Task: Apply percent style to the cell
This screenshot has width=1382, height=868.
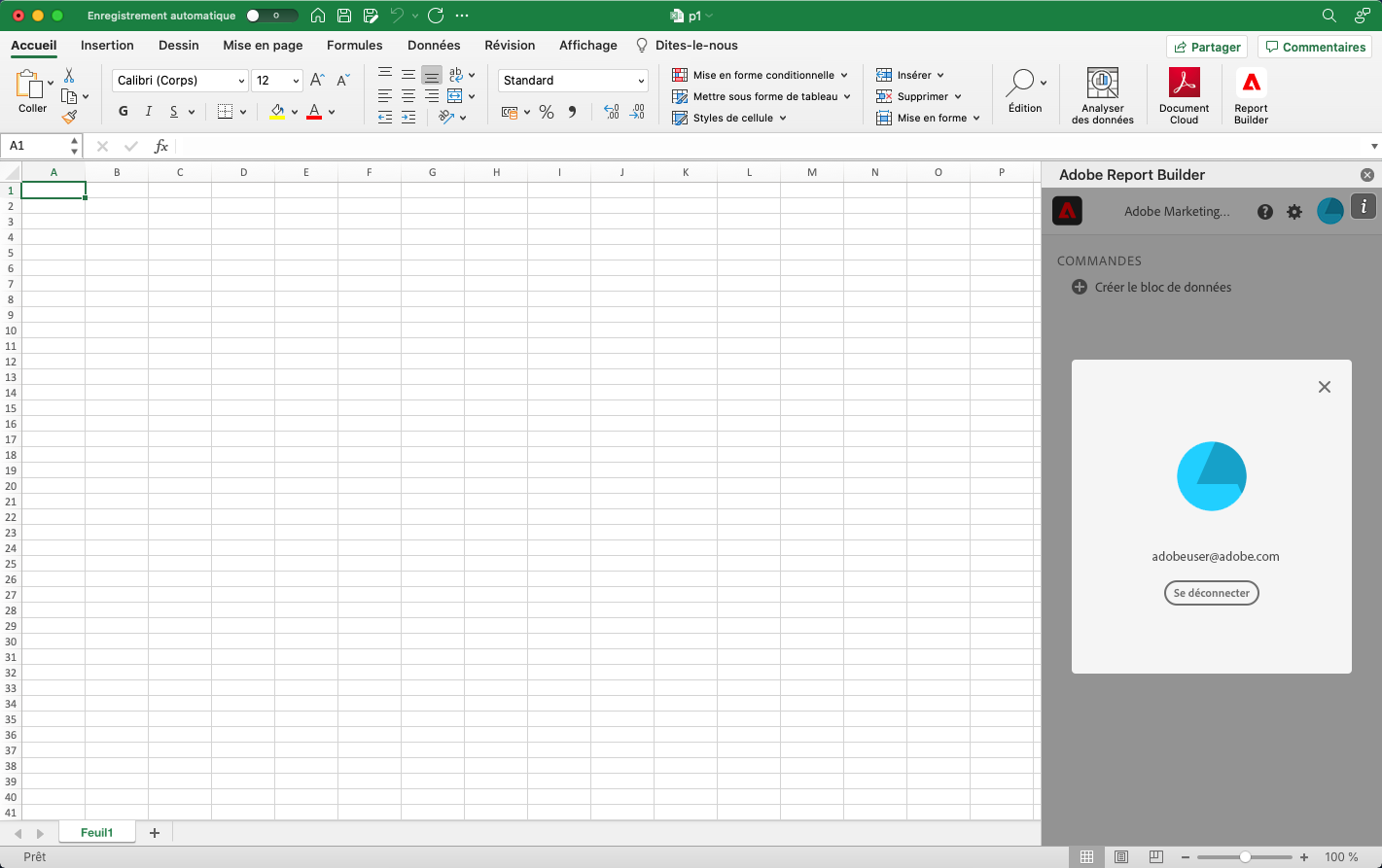Action: [547, 112]
